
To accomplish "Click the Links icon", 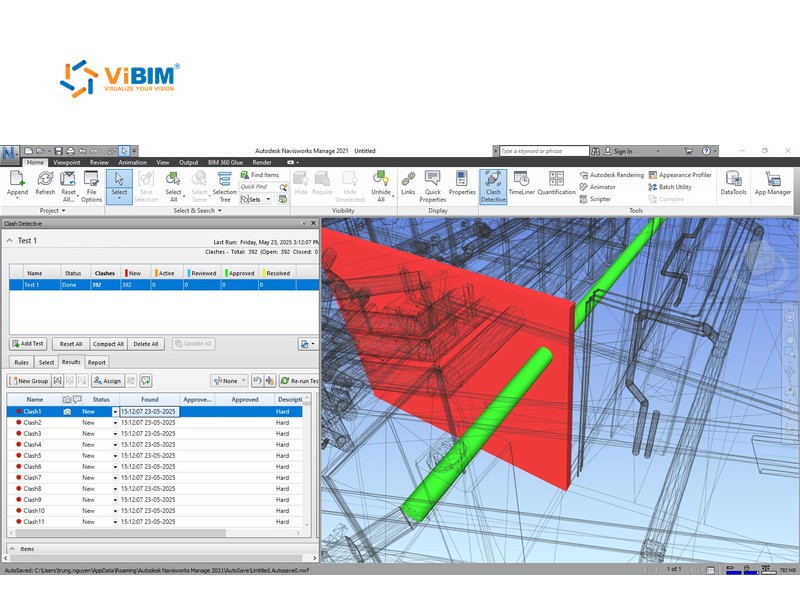I will (x=408, y=184).
